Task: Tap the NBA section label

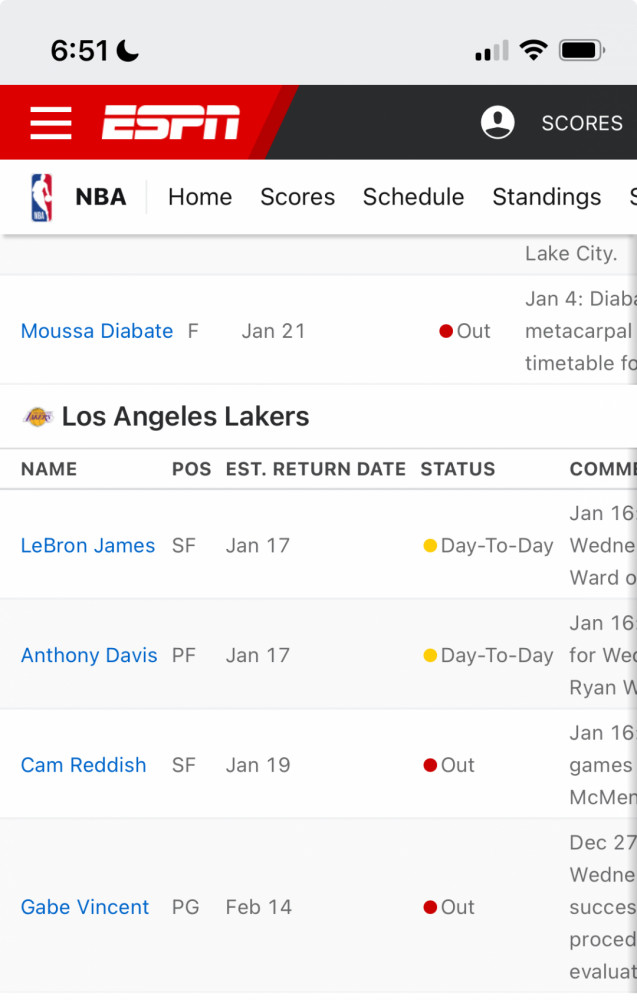Action: [x=101, y=197]
